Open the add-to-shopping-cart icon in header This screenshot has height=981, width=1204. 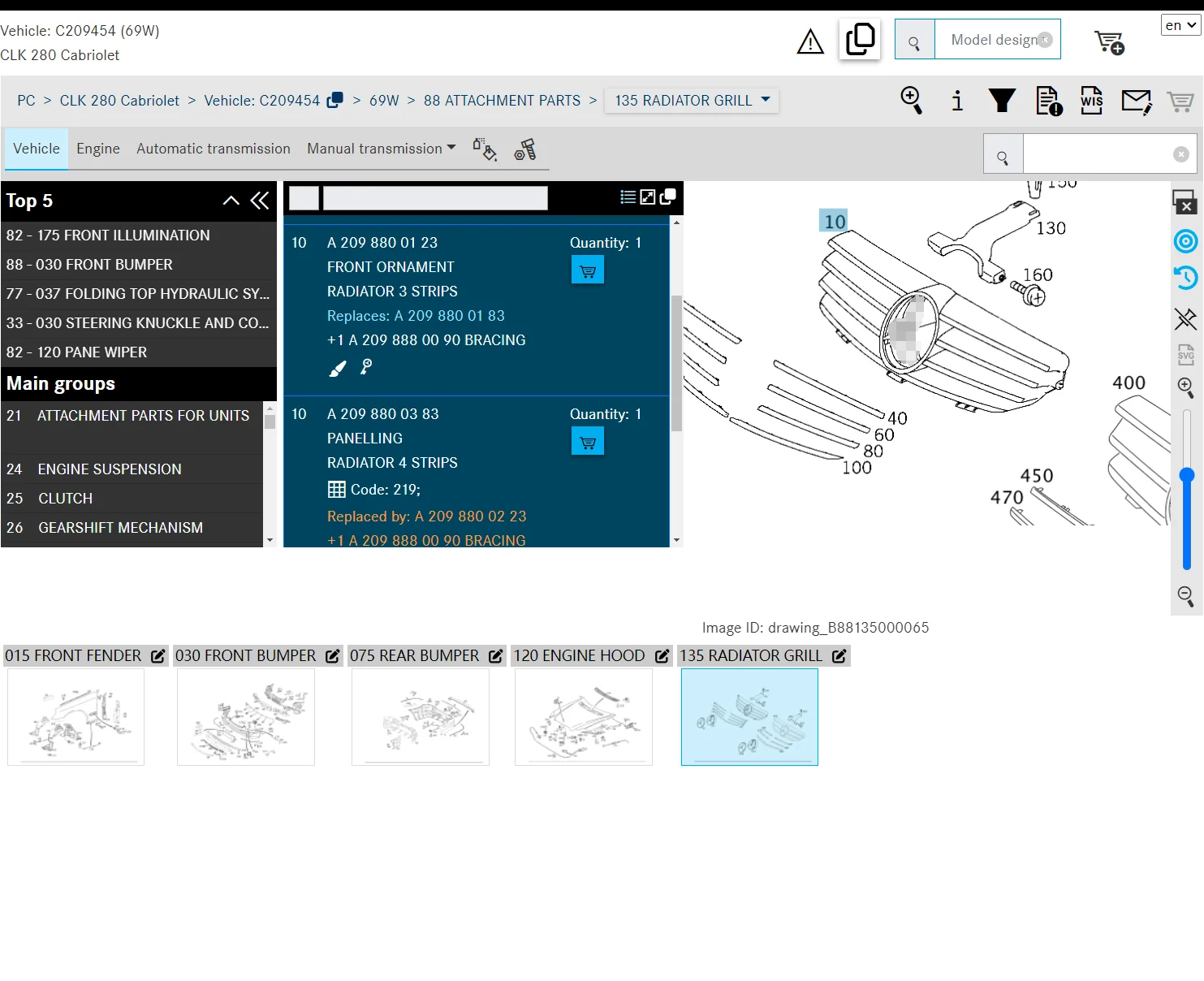[x=1109, y=41]
